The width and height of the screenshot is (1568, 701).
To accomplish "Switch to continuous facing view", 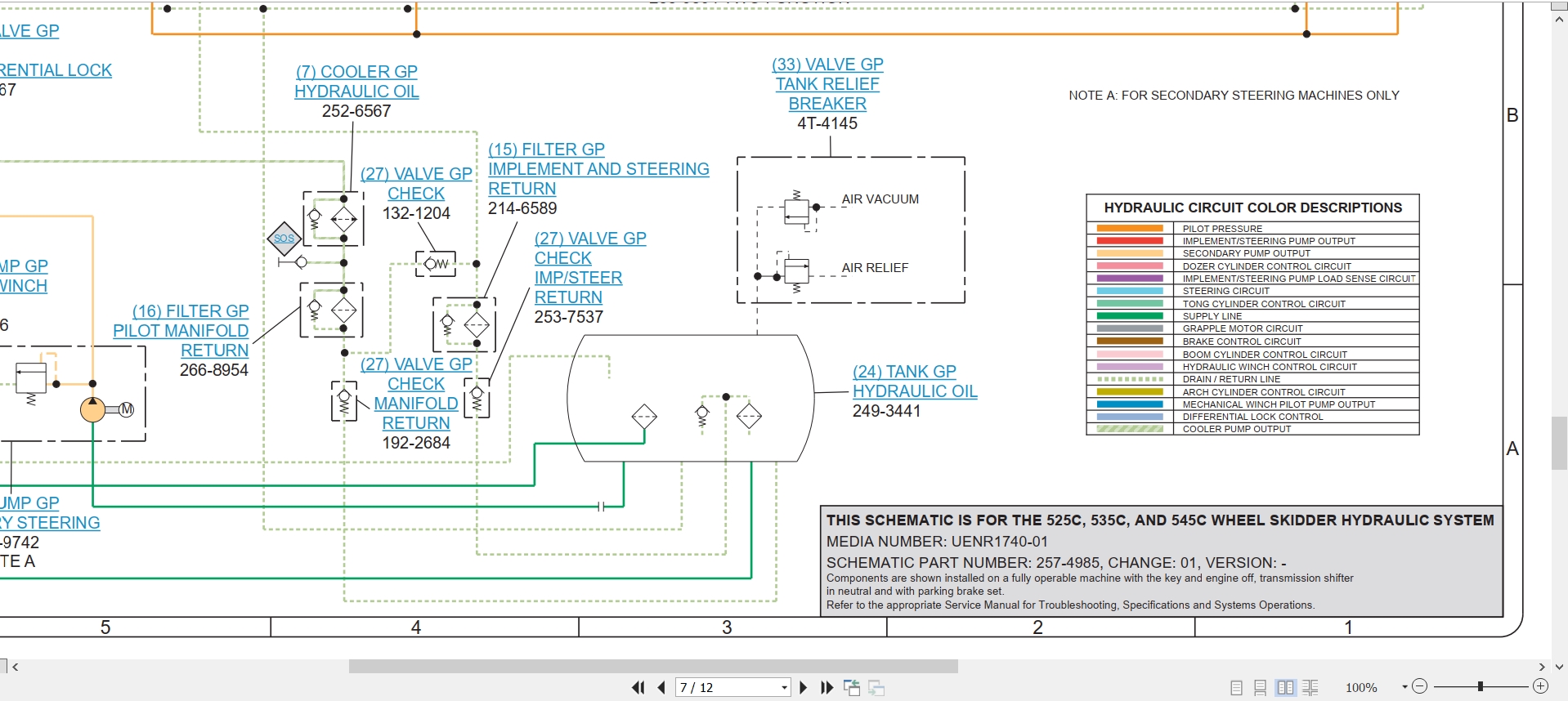I will click(1310, 688).
